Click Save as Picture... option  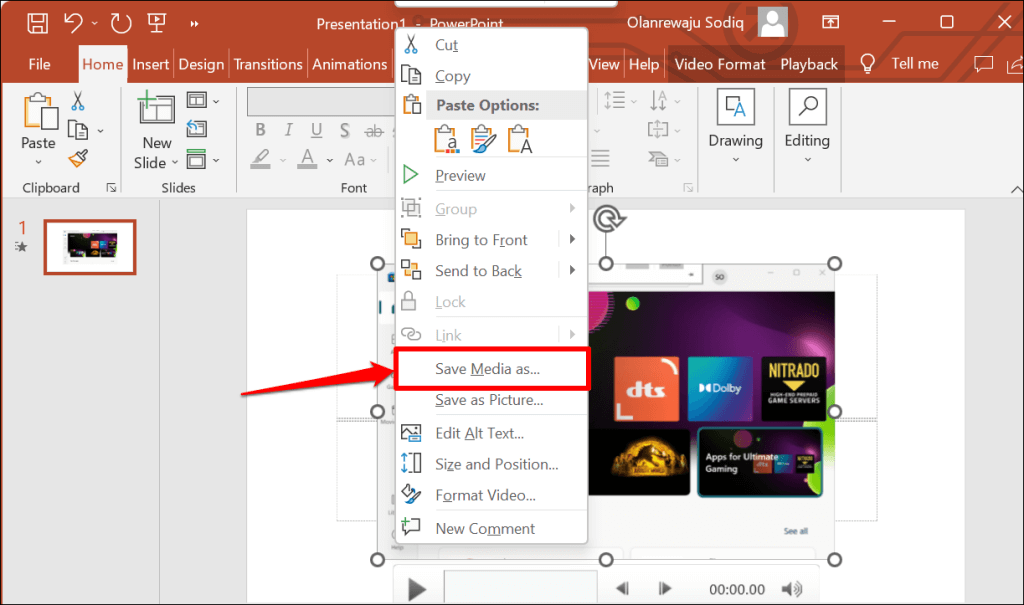pyautogui.click(x=489, y=400)
